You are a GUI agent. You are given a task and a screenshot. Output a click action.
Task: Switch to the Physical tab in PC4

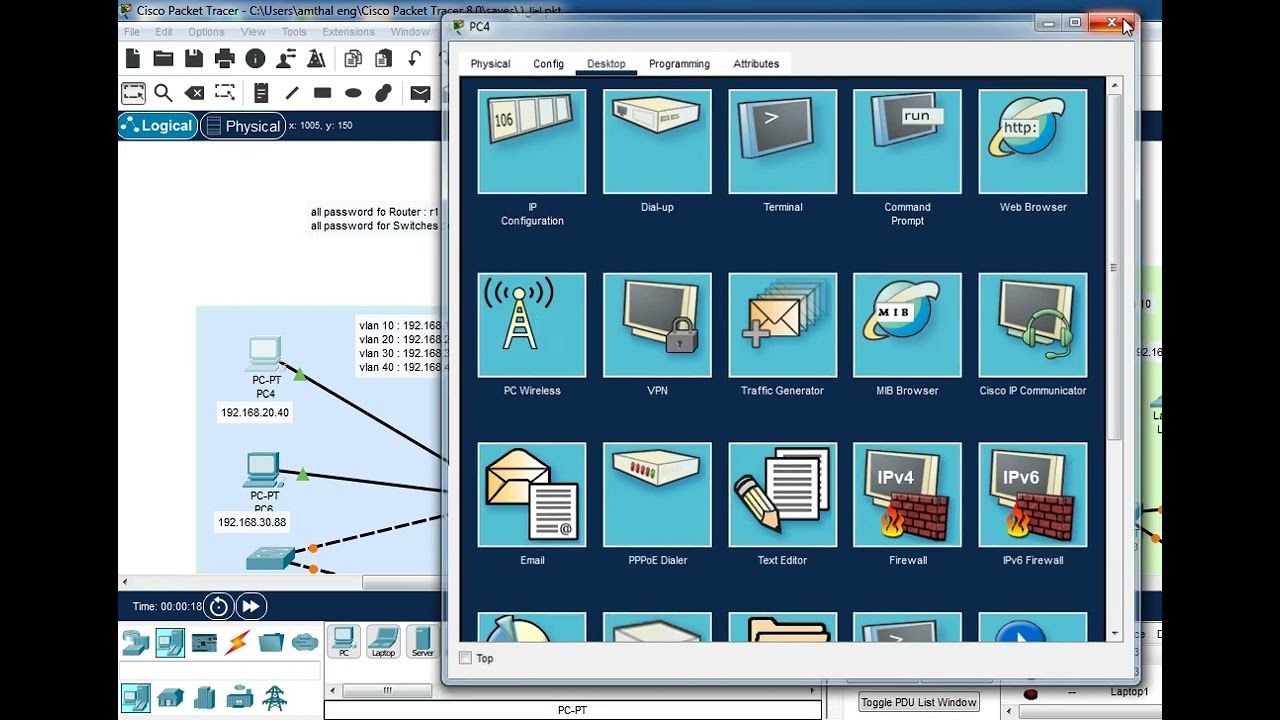pyautogui.click(x=490, y=63)
